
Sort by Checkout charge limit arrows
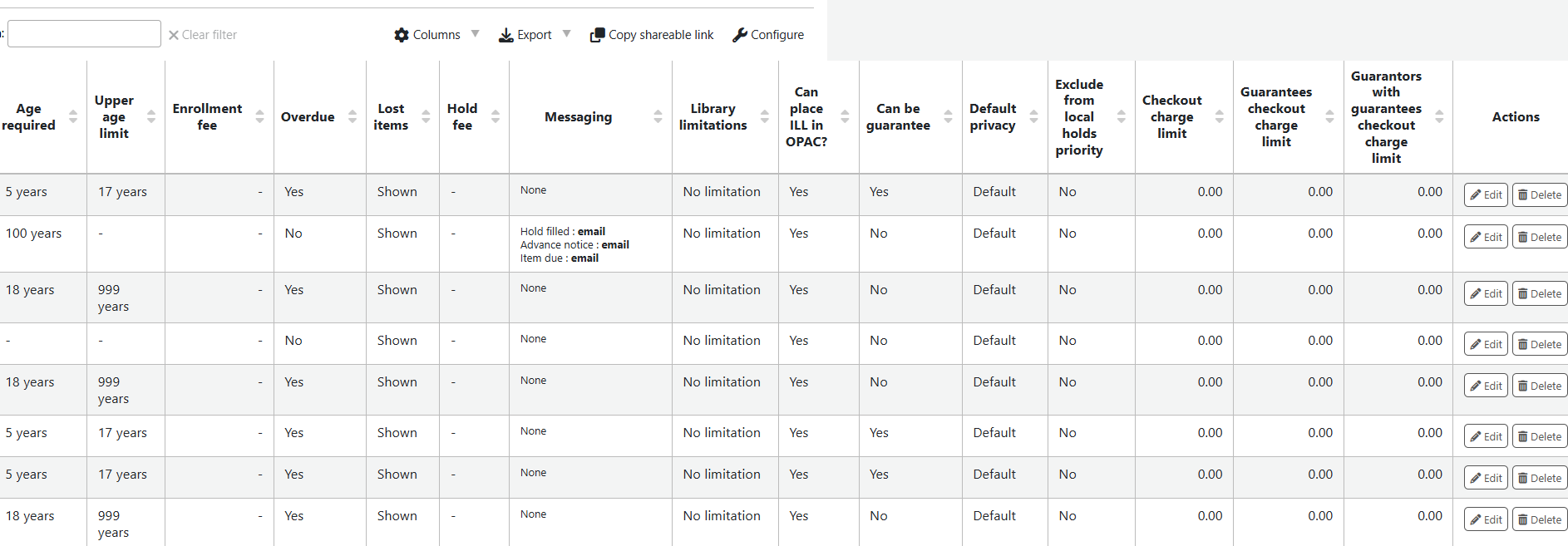pos(1220,117)
